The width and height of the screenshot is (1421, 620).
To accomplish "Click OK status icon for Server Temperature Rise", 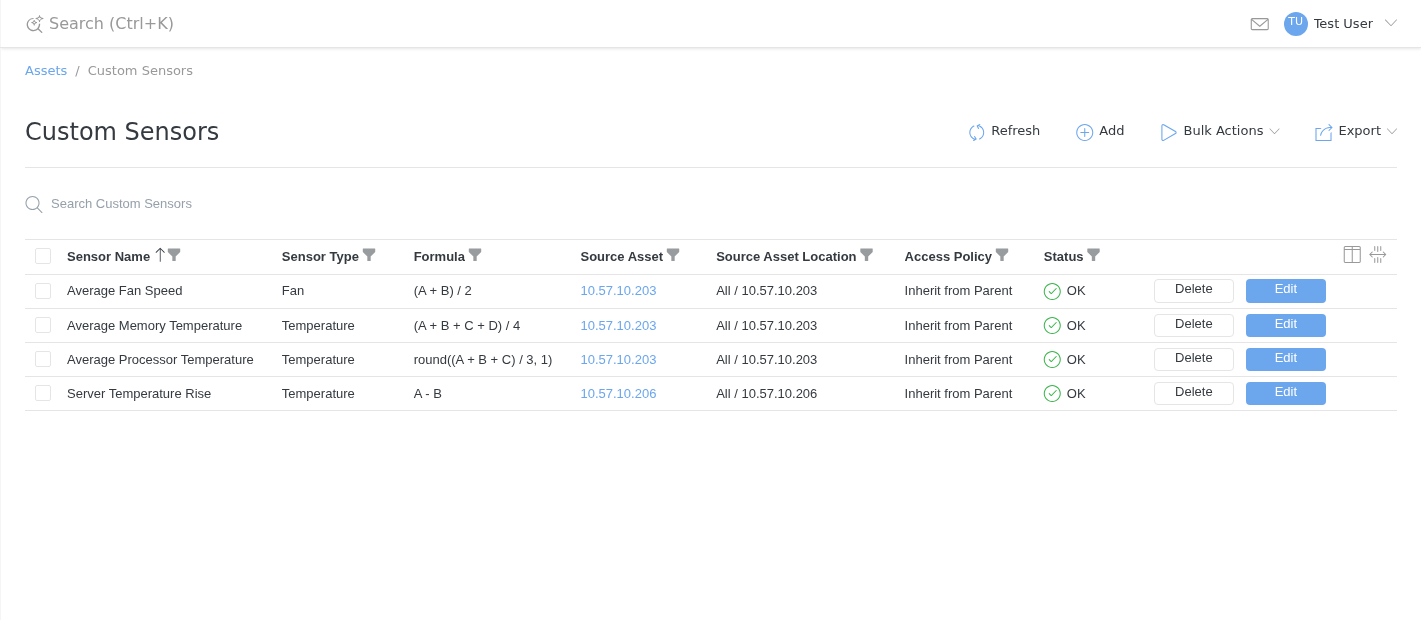I will tap(1052, 394).
